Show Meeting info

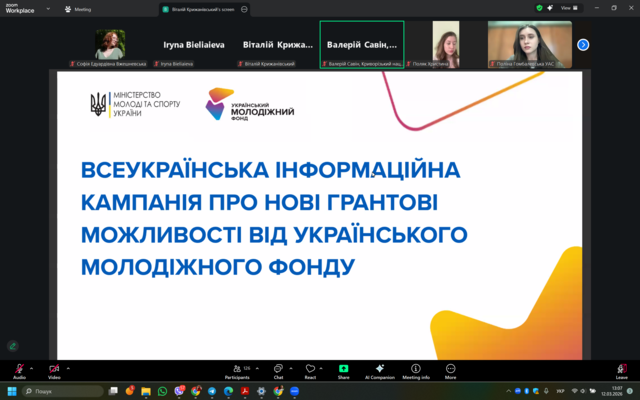tap(418, 369)
